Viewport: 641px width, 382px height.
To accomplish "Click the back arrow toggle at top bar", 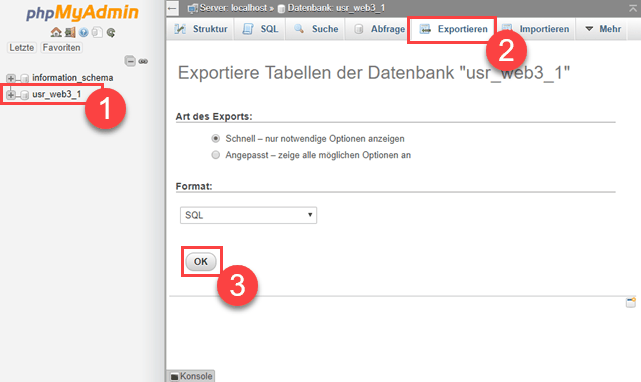I will click(x=173, y=8).
